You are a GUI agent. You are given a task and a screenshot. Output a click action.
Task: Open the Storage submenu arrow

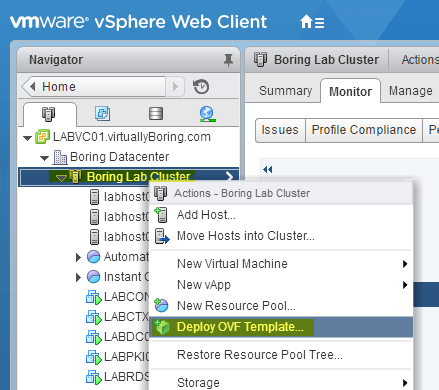click(405, 383)
